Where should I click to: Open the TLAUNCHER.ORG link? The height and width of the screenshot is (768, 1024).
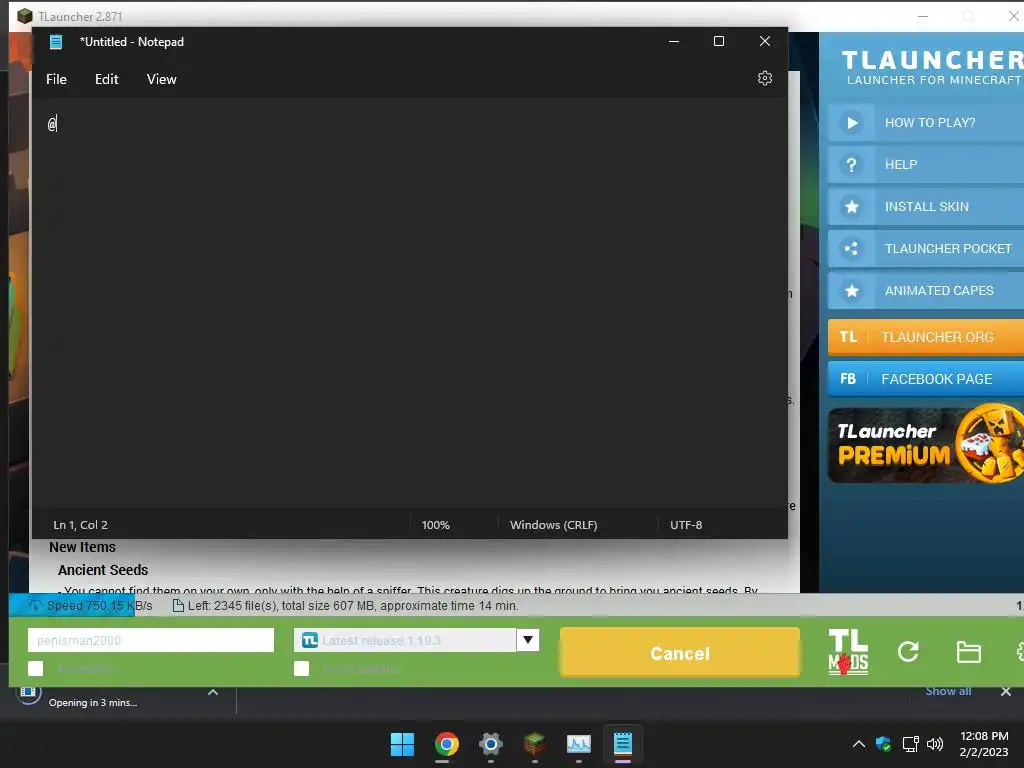click(926, 337)
